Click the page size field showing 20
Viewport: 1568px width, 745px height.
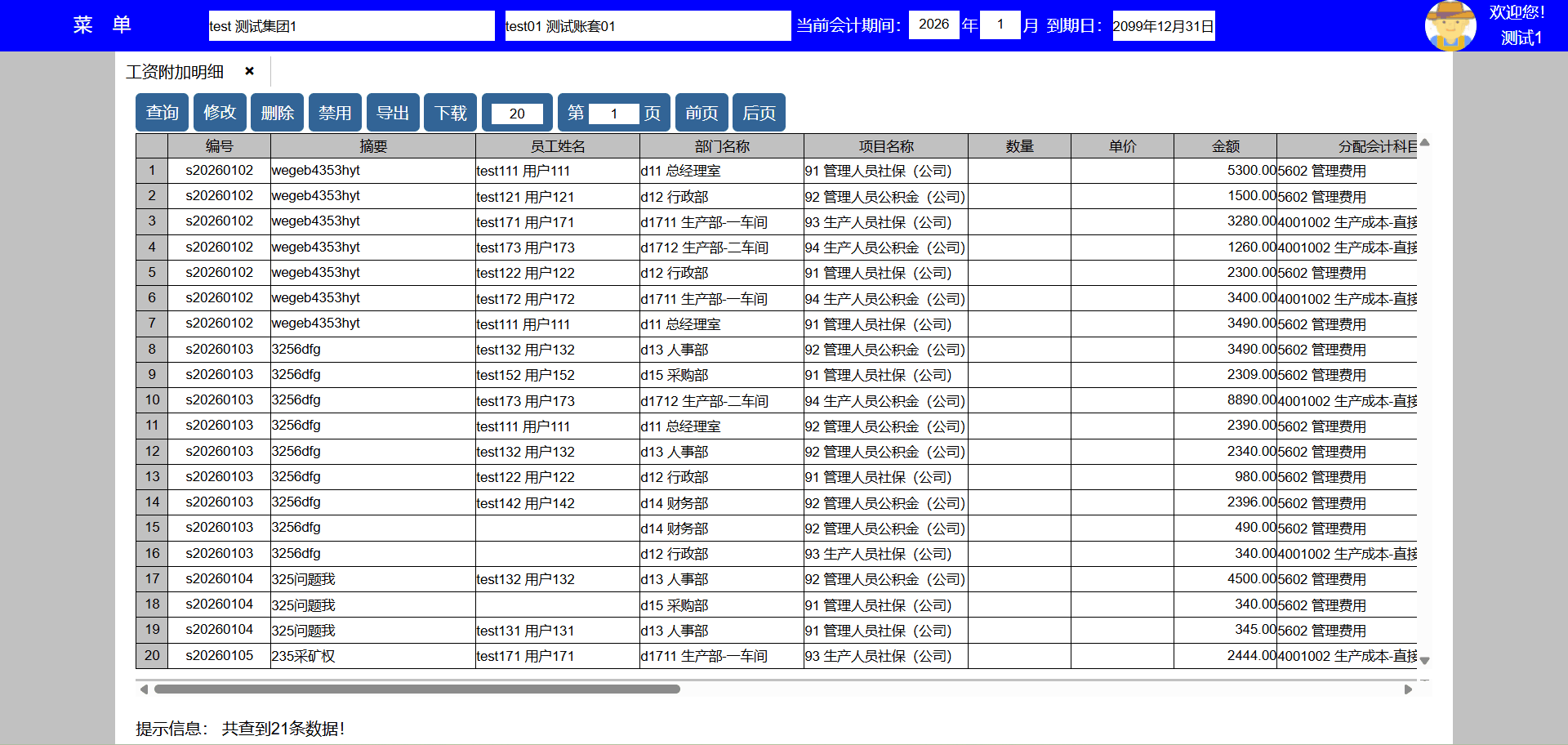coord(517,114)
